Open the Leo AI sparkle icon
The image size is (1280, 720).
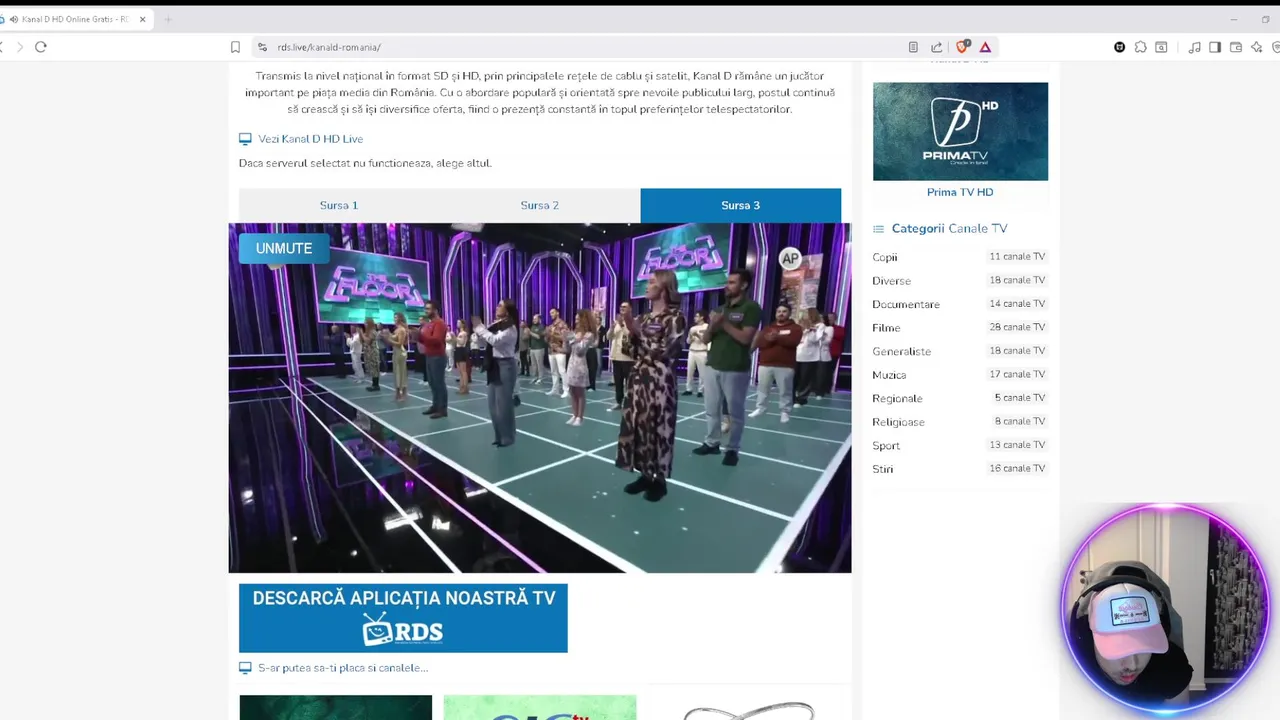[1257, 47]
